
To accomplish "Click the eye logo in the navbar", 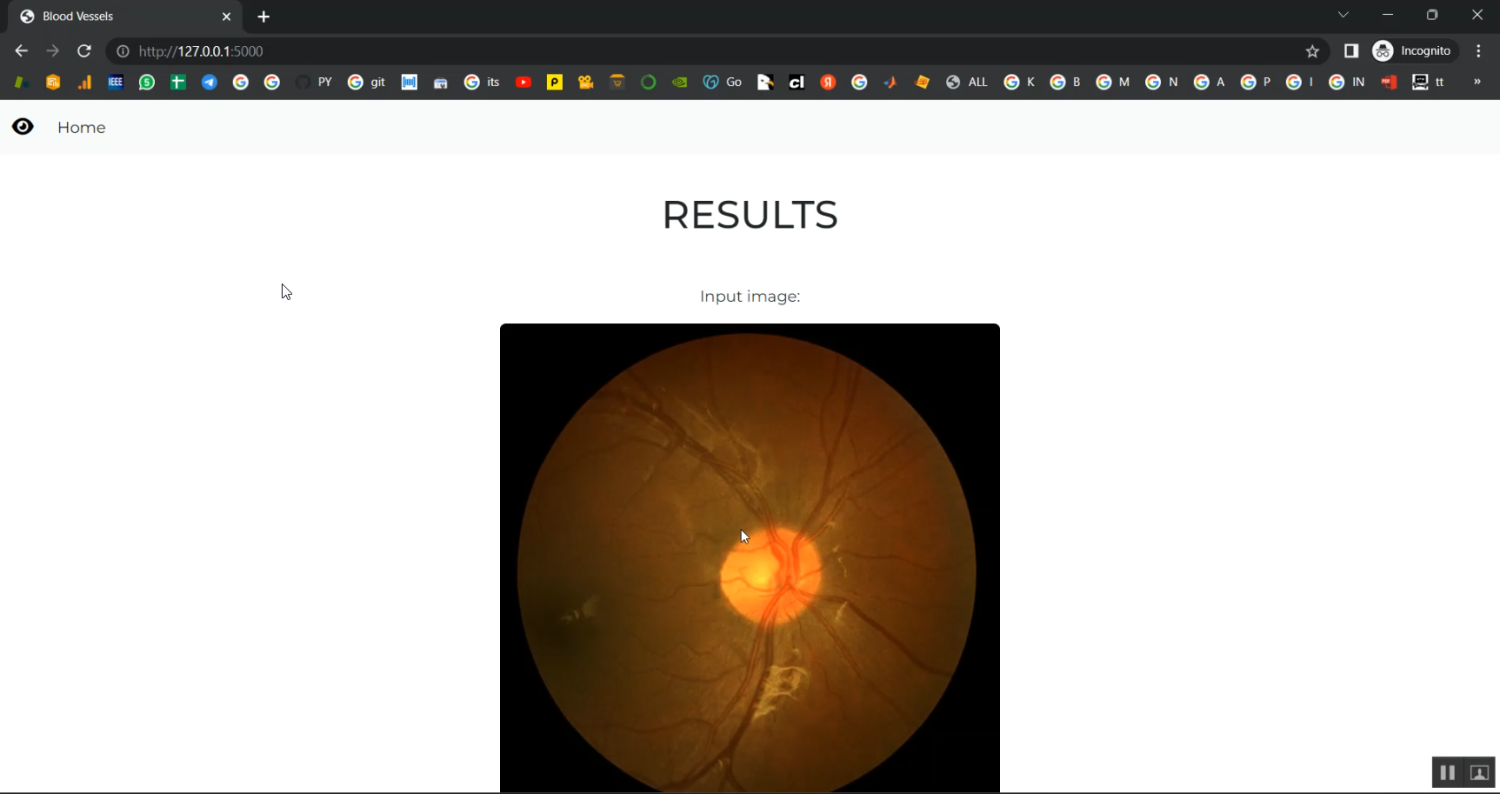I will 22,126.
